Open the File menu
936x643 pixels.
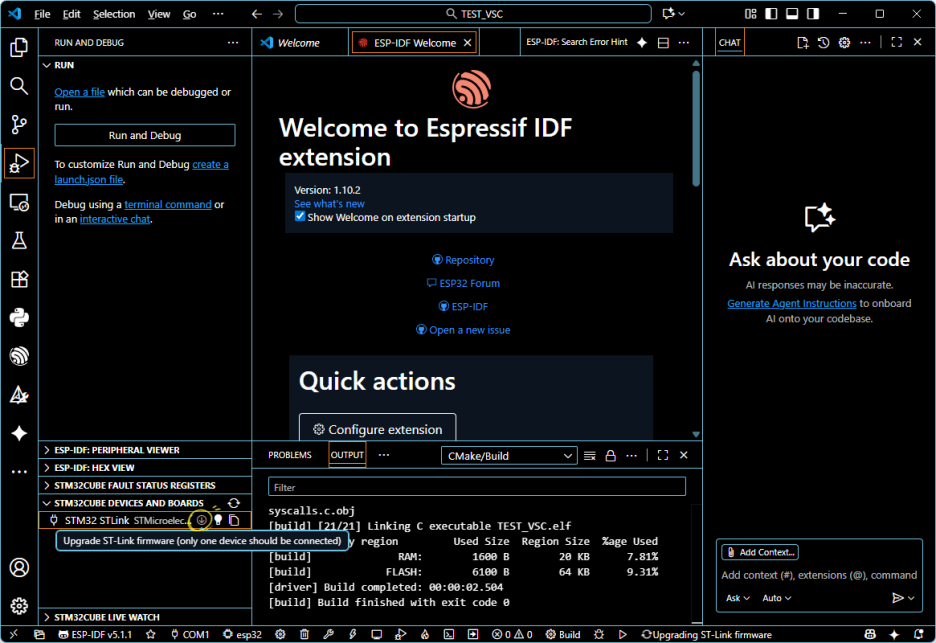tap(42, 14)
